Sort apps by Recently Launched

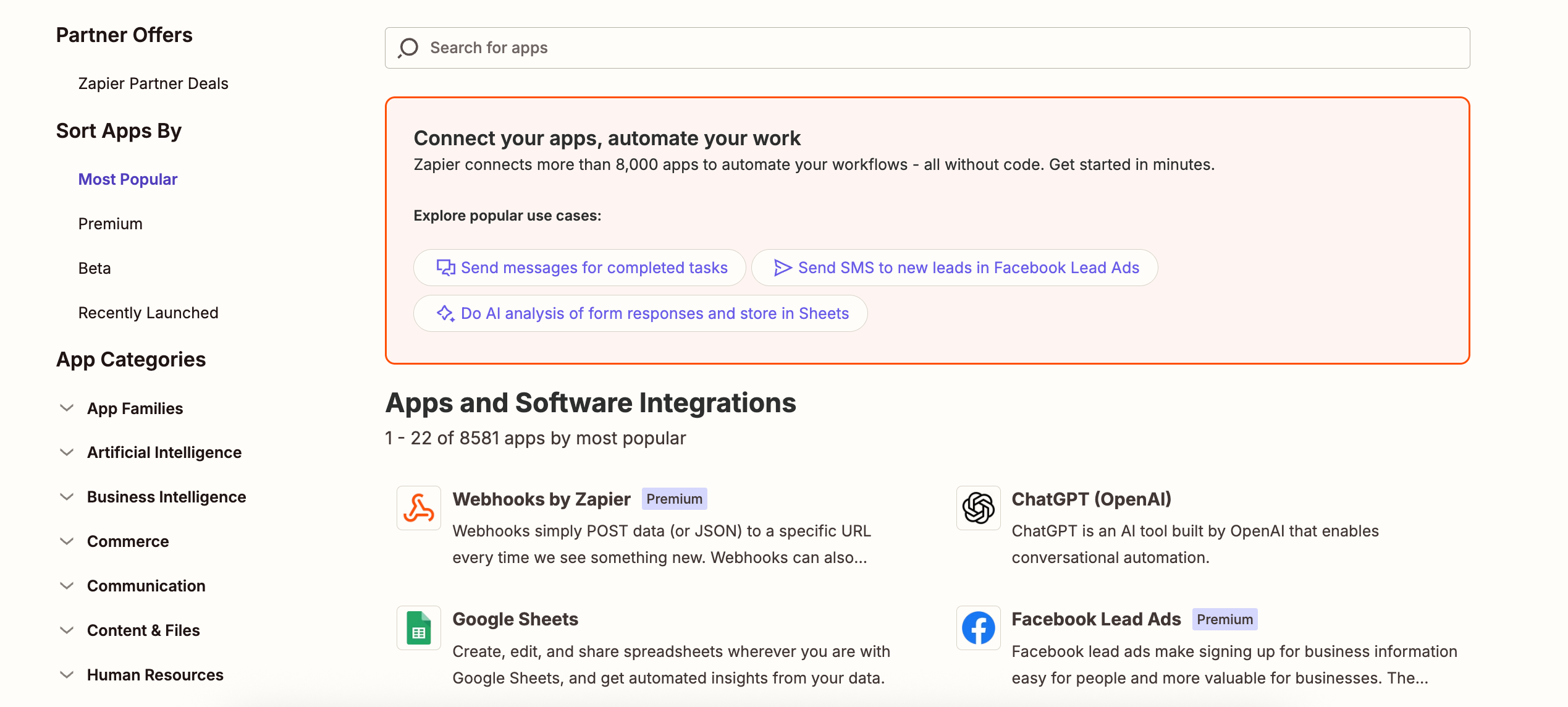coord(148,313)
